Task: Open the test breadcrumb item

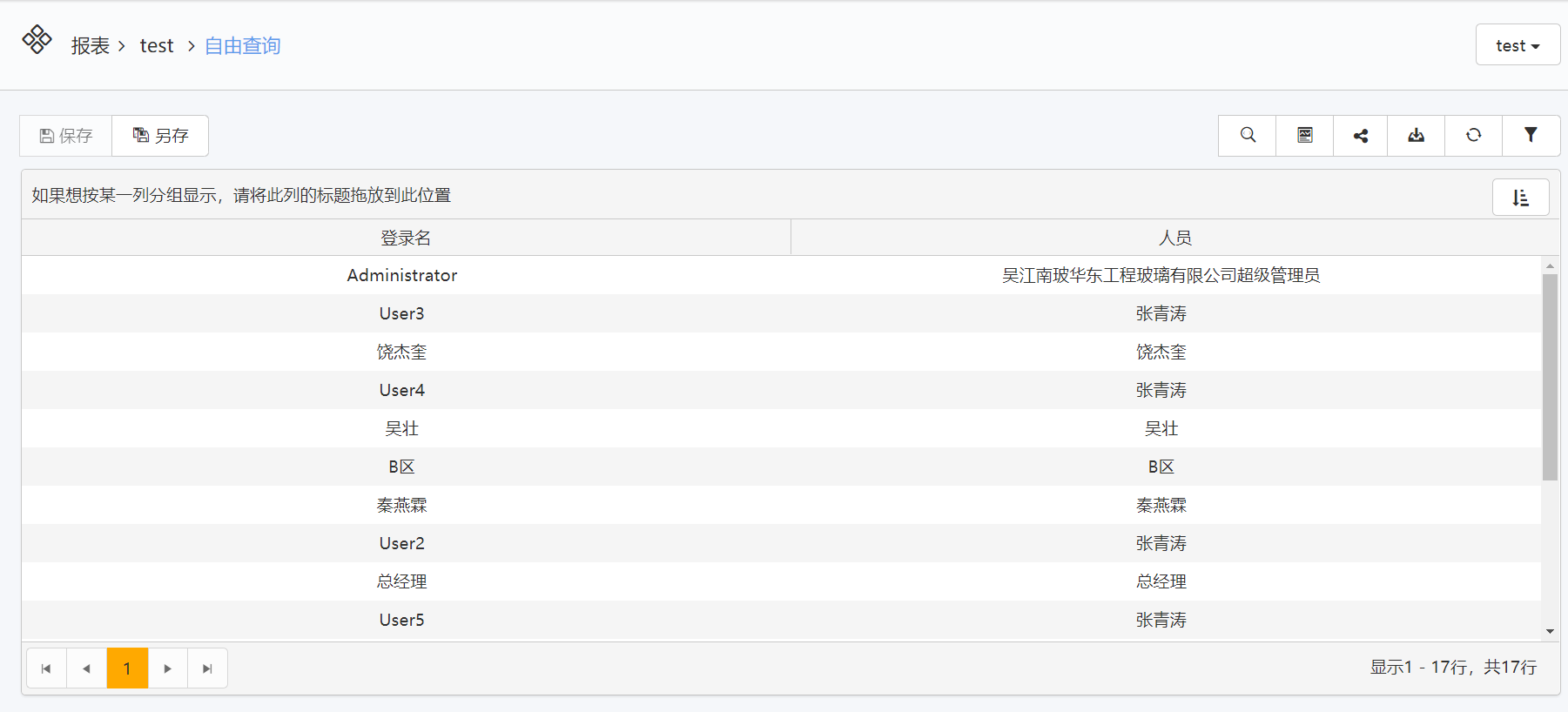Action: coord(157,46)
